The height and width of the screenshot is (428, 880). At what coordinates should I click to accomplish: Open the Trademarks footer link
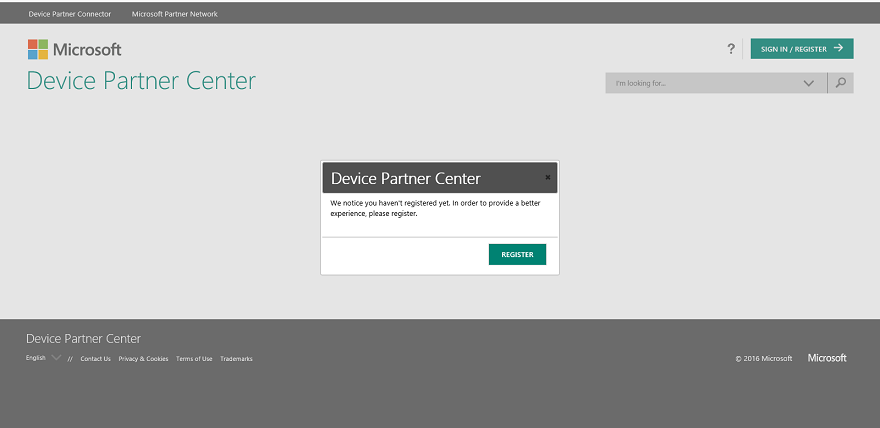(x=236, y=359)
